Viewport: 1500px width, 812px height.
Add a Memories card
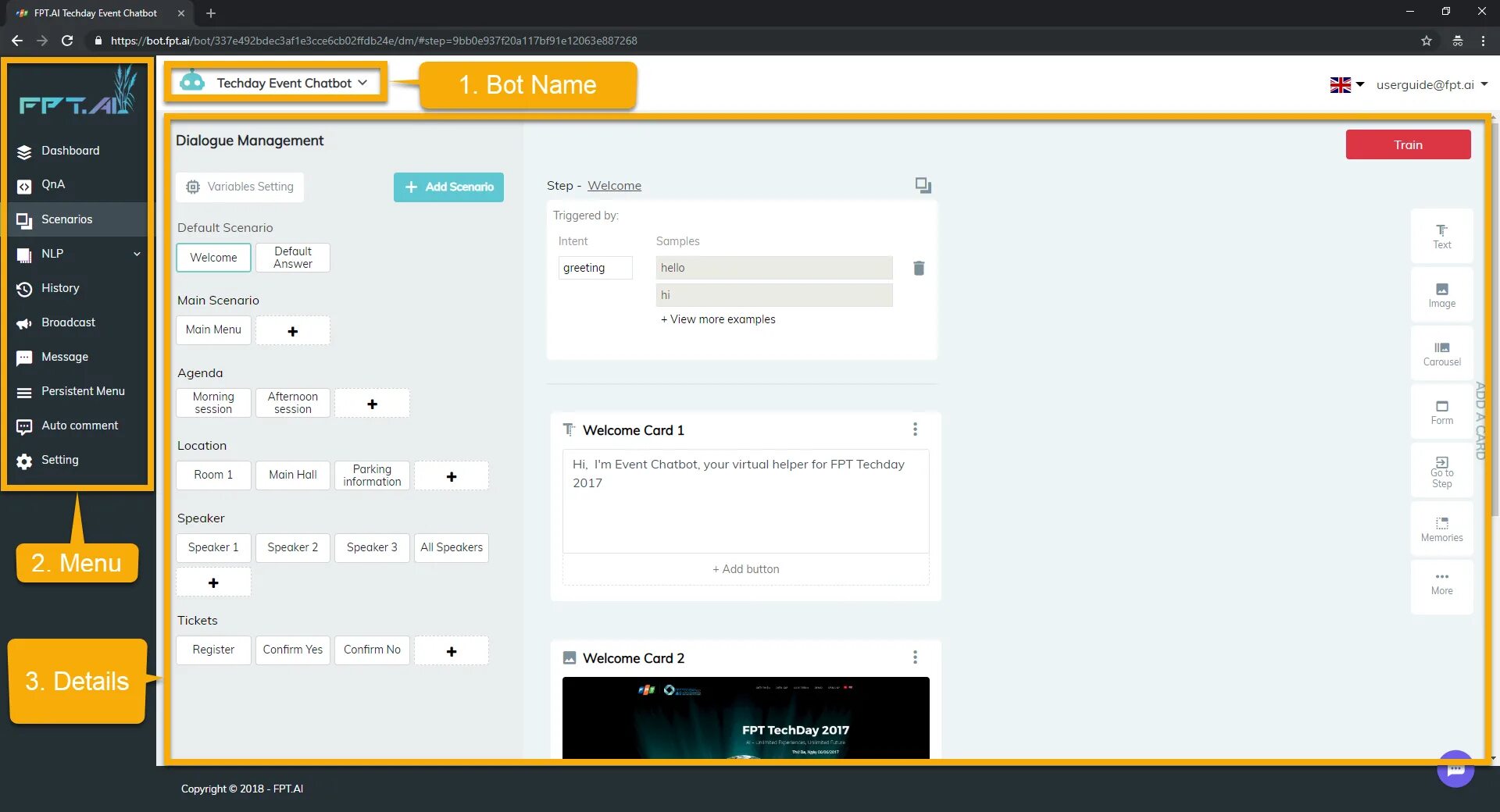[x=1441, y=529]
